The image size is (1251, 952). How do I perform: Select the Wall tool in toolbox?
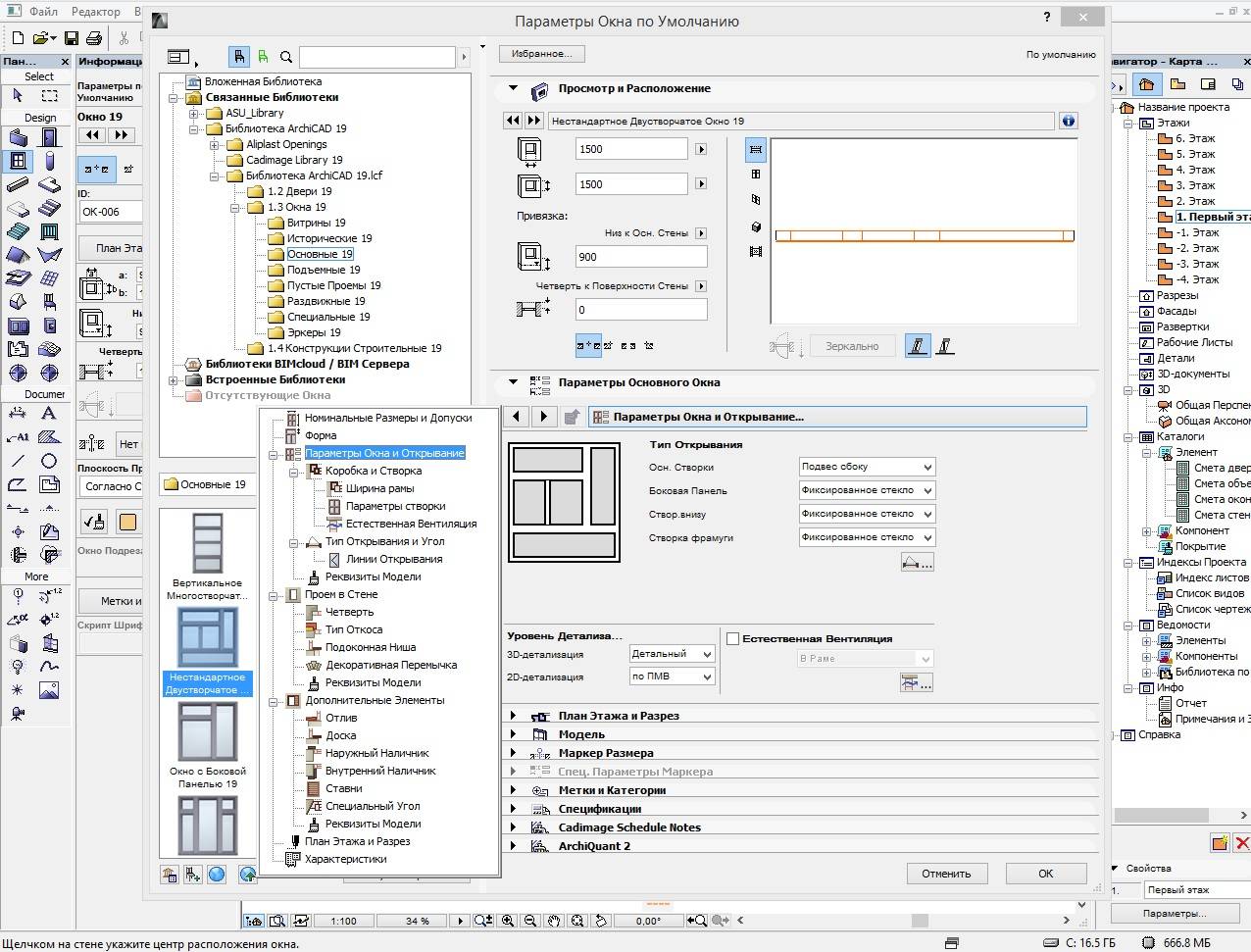[18, 137]
